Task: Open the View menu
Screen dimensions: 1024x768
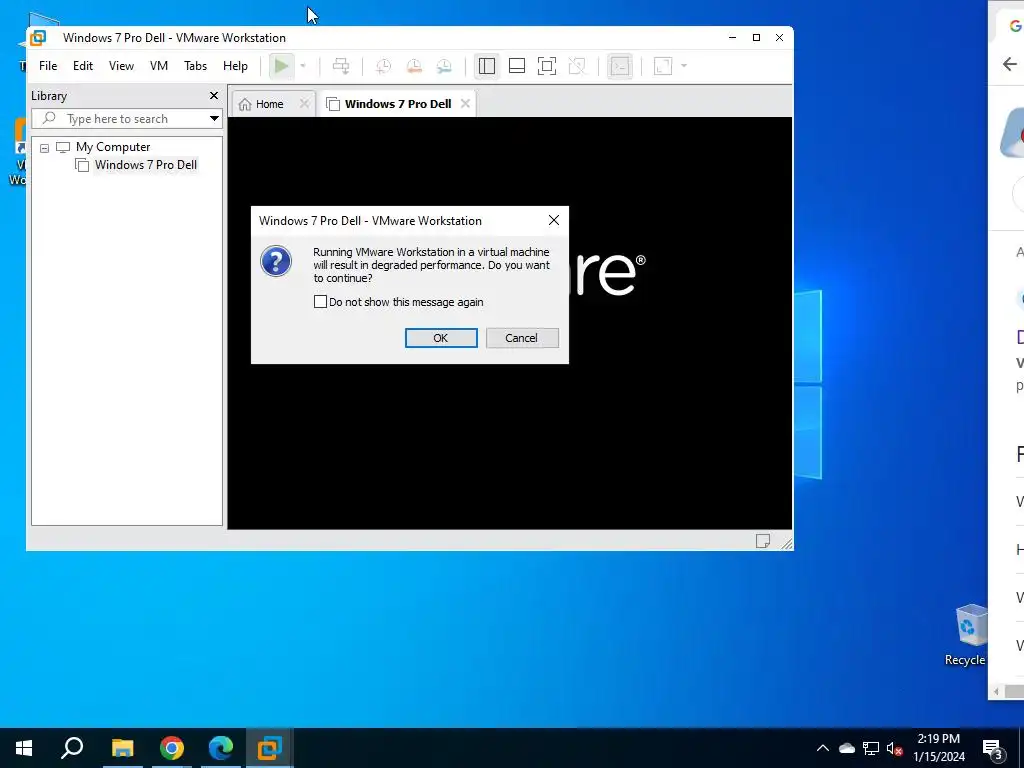Action: (121, 66)
